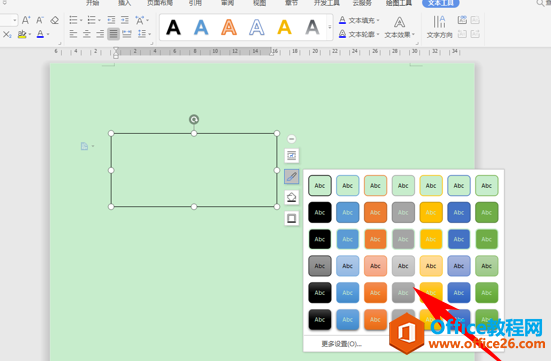552x361 pixels.
Task: Click the clear formatting eraser icon
Action: pyautogui.click(x=55, y=20)
